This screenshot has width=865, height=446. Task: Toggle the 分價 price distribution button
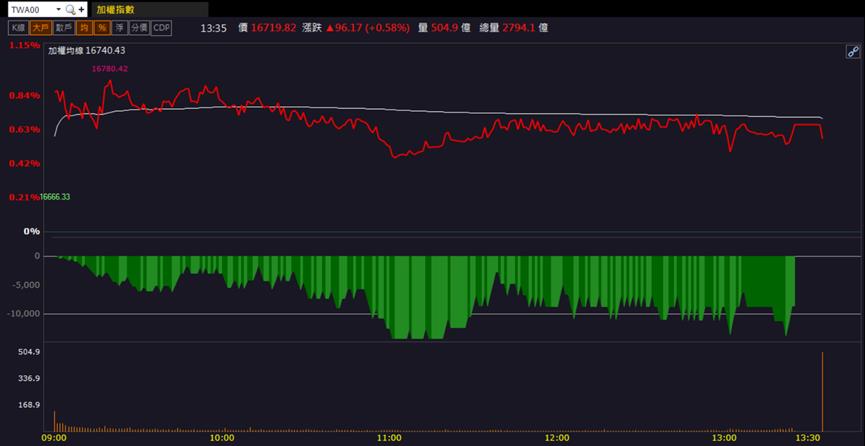click(x=139, y=28)
